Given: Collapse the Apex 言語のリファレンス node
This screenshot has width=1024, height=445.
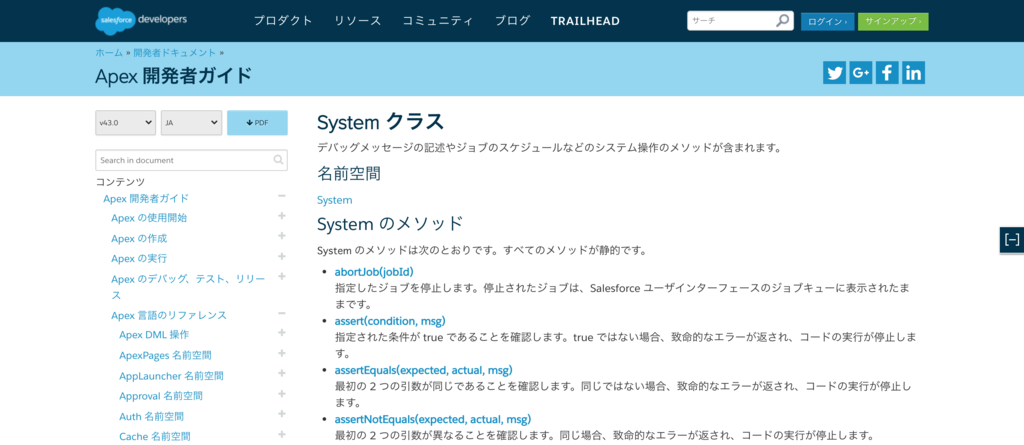Looking at the screenshot, I should pyautogui.click(x=281, y=314).
